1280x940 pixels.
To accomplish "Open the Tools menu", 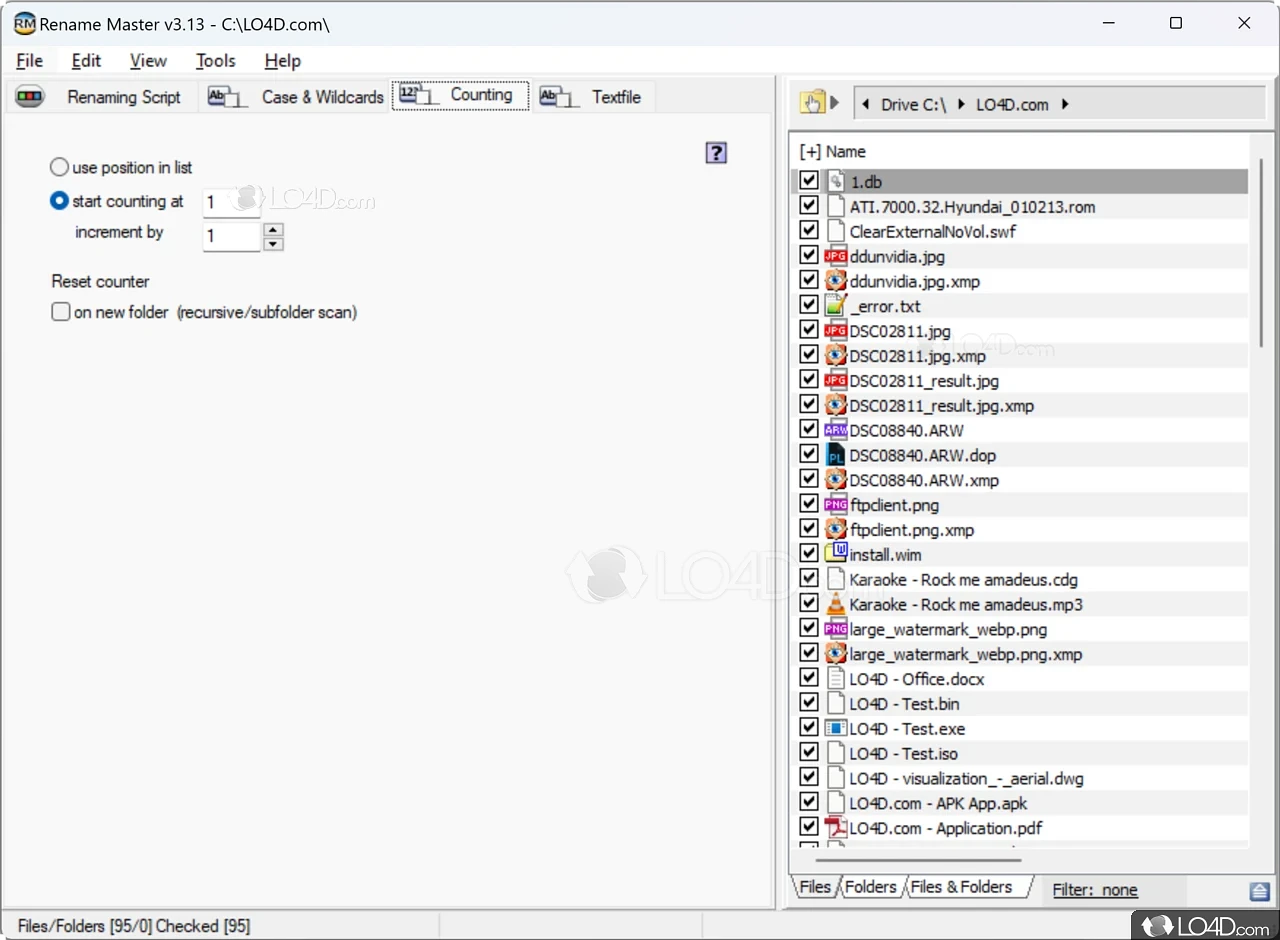I will point(215,61).
